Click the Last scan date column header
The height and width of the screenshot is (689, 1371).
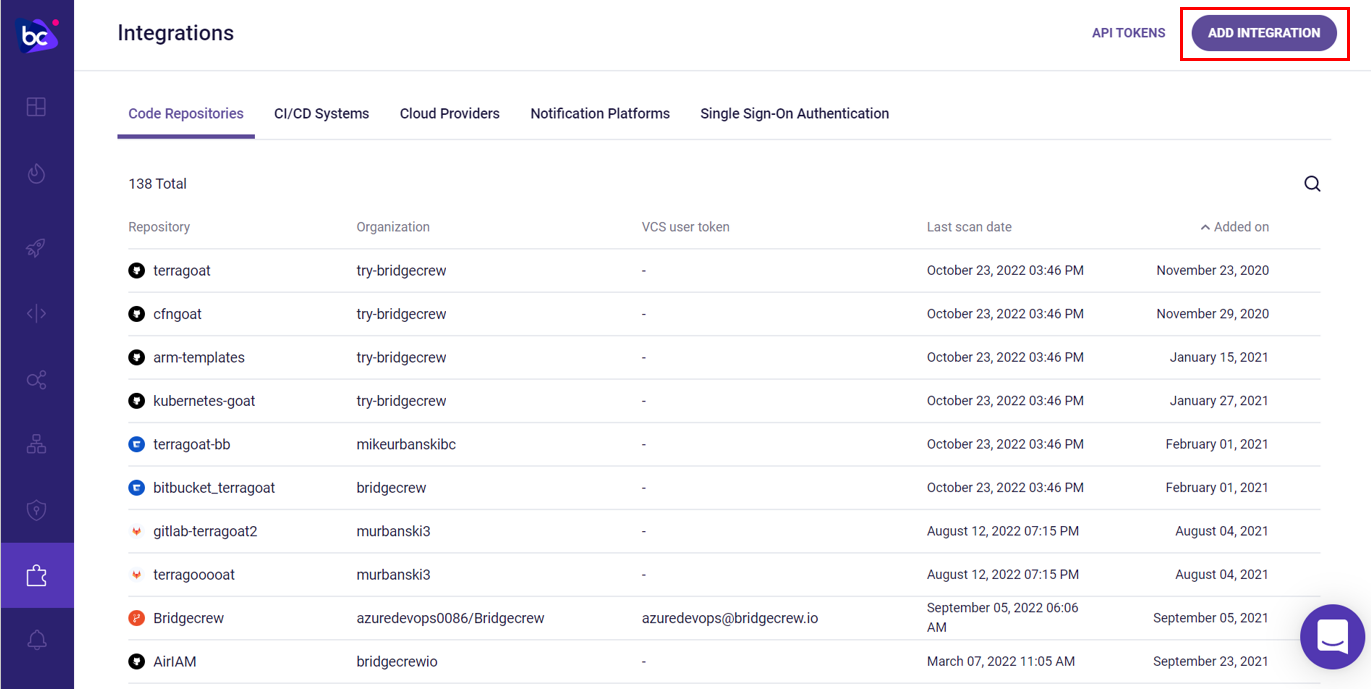pos(969,227)
